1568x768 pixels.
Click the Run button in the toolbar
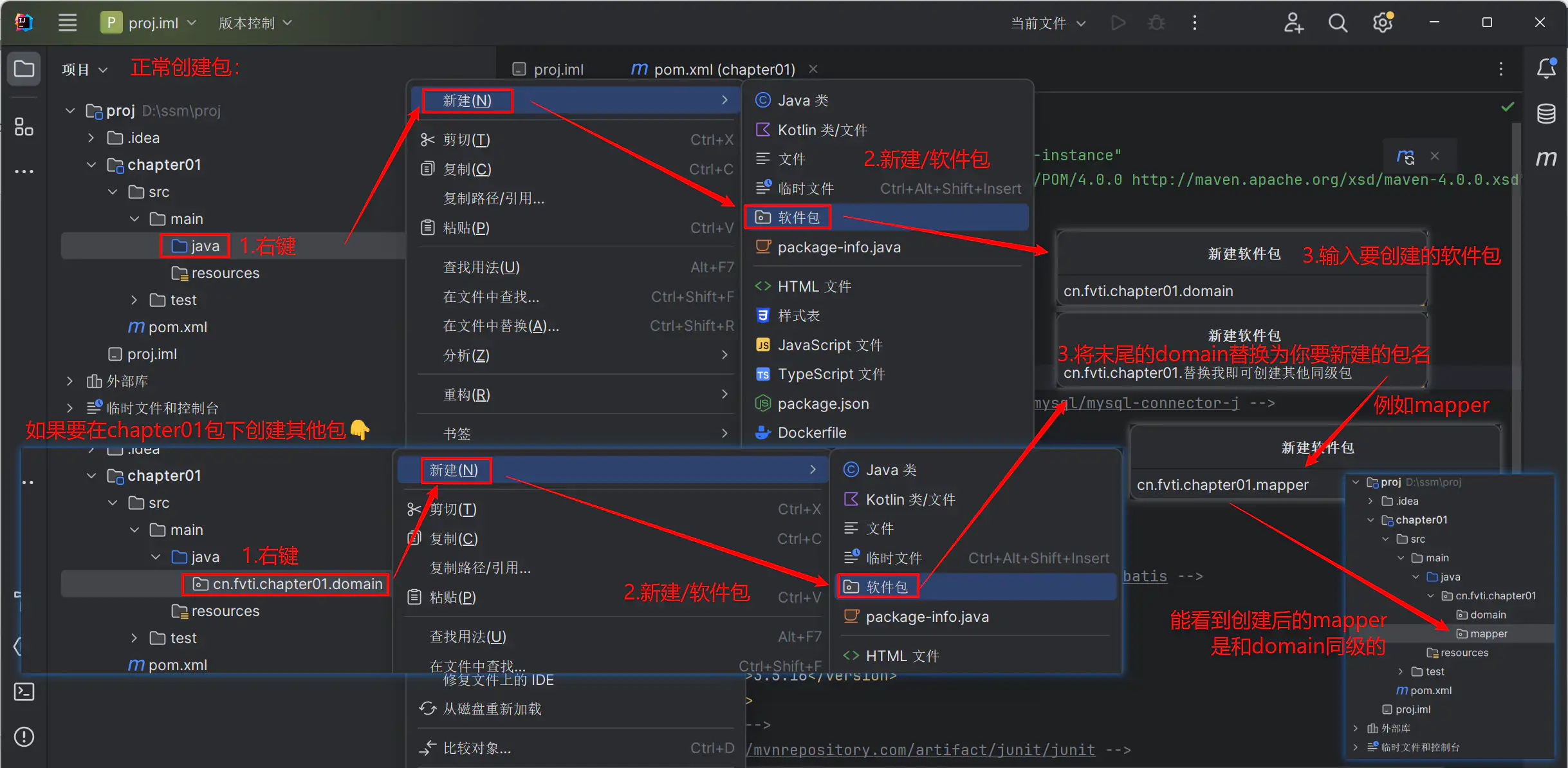point(1118,23)
